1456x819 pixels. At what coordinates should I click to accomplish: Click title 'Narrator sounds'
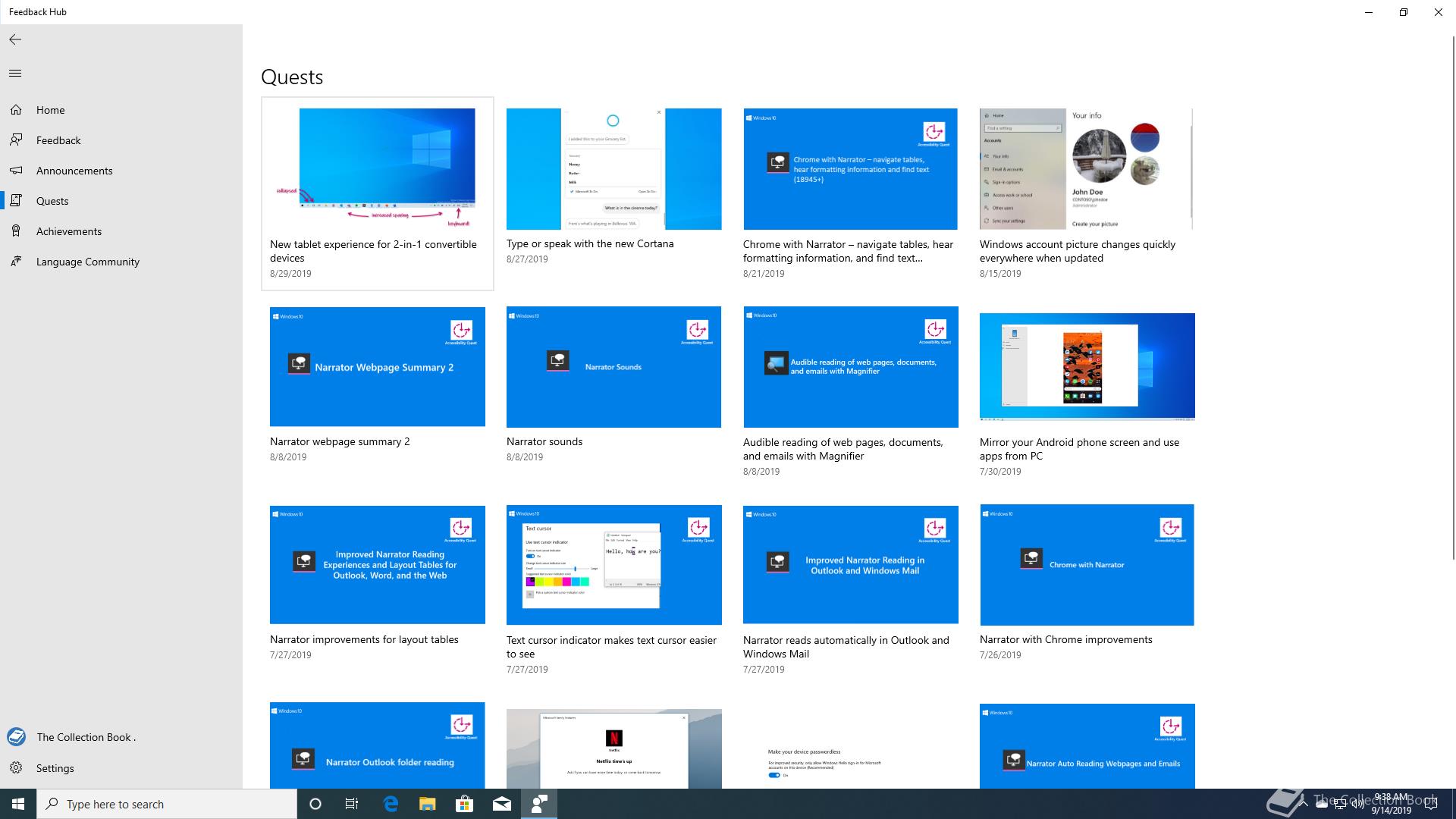[x=544, y=441]
